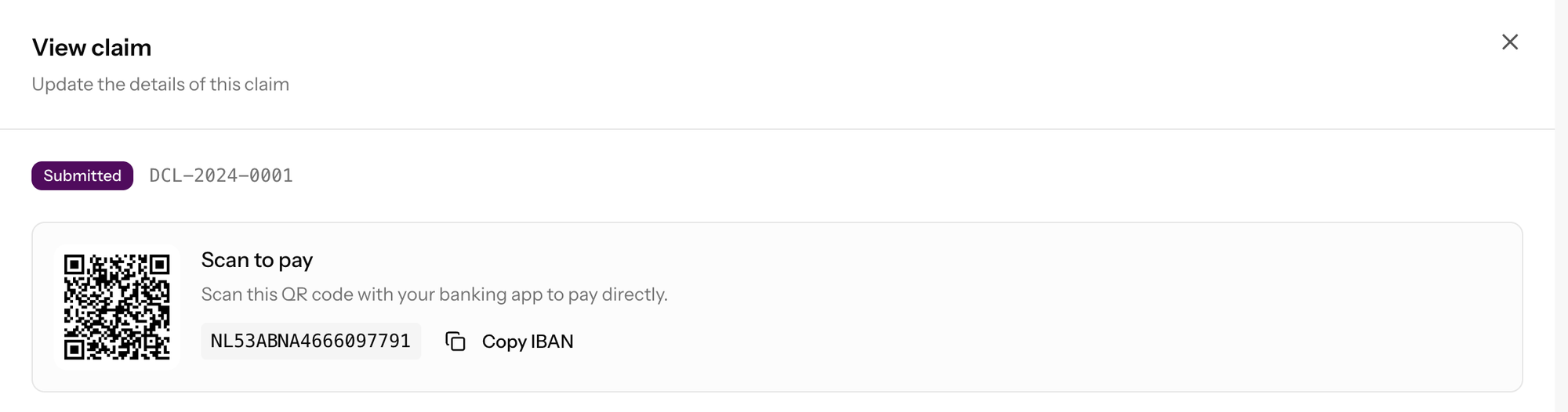Click the purple Submitted status badge
Screen dimensions: 1568x412
[x=82, y=175]
